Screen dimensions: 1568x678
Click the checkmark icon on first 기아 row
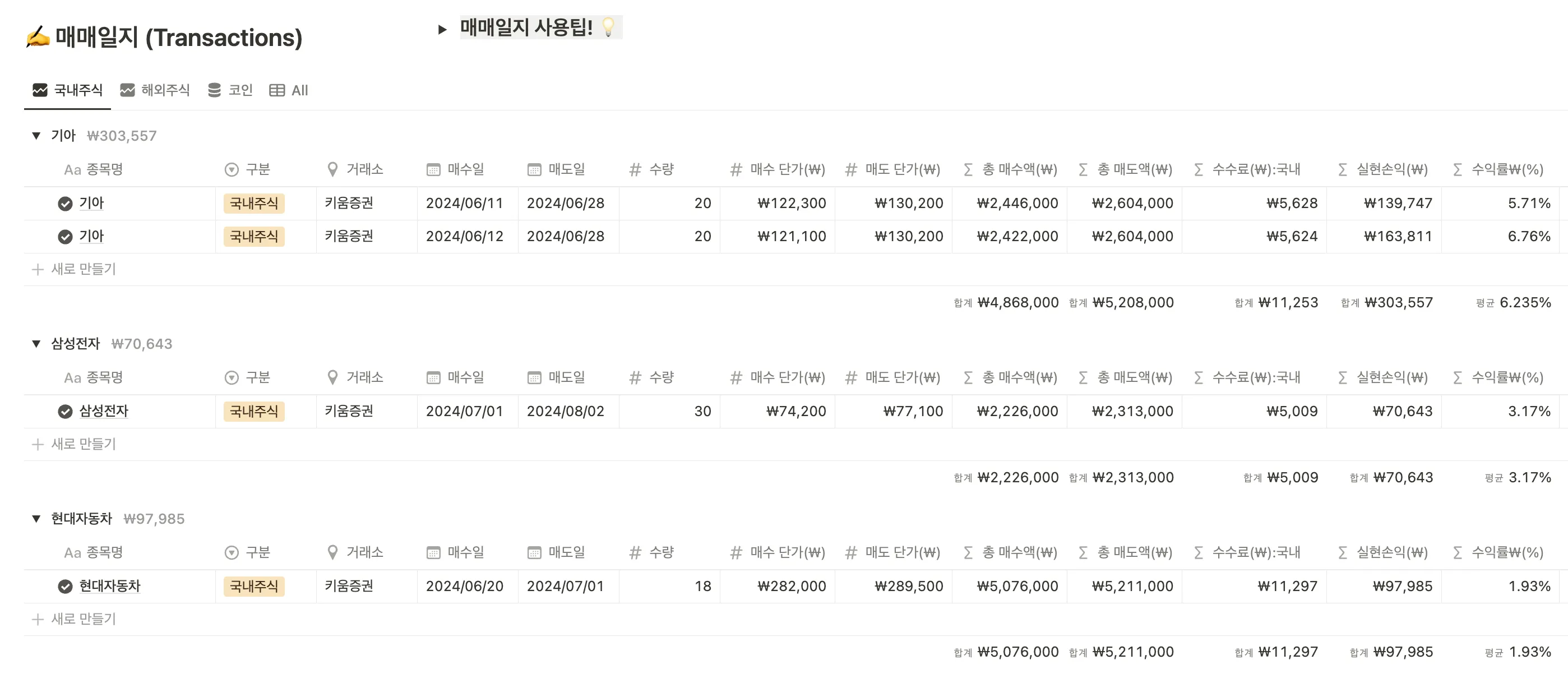point(66,203)
